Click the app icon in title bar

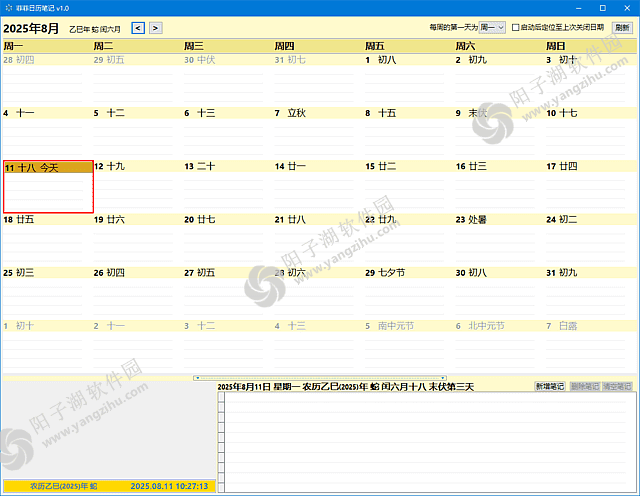click(x=9, y=8)
